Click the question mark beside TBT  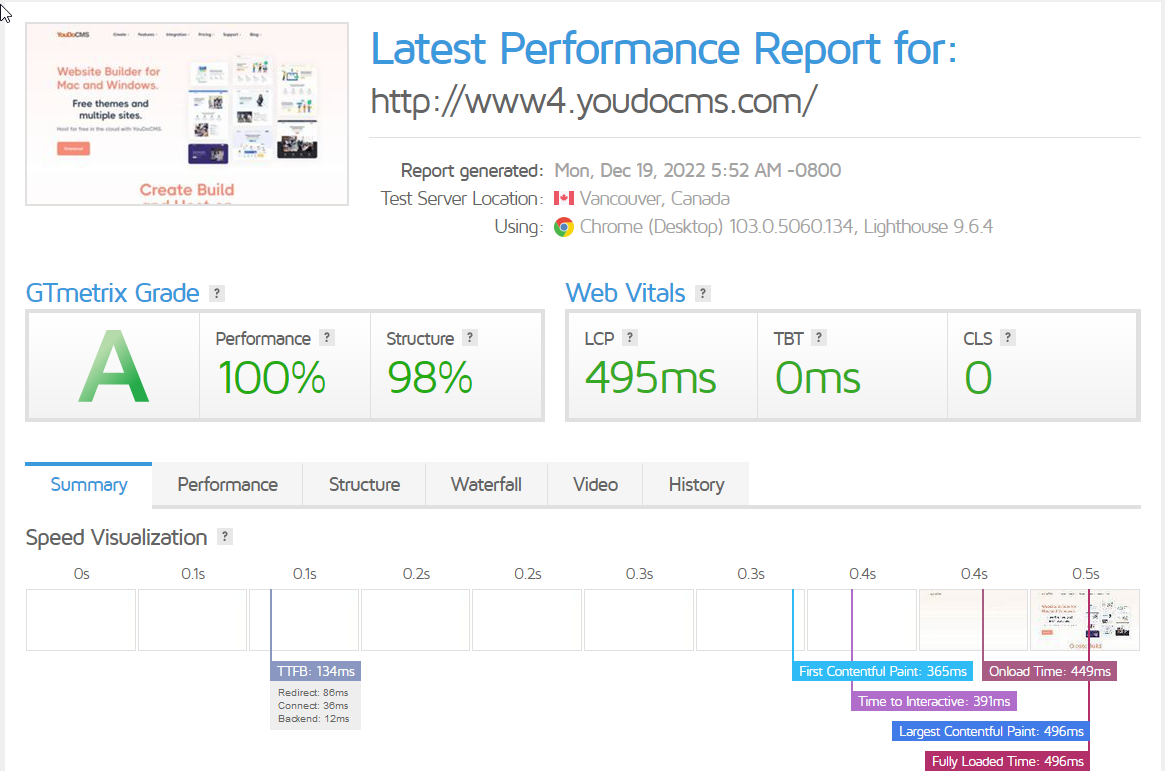[818, 338]
